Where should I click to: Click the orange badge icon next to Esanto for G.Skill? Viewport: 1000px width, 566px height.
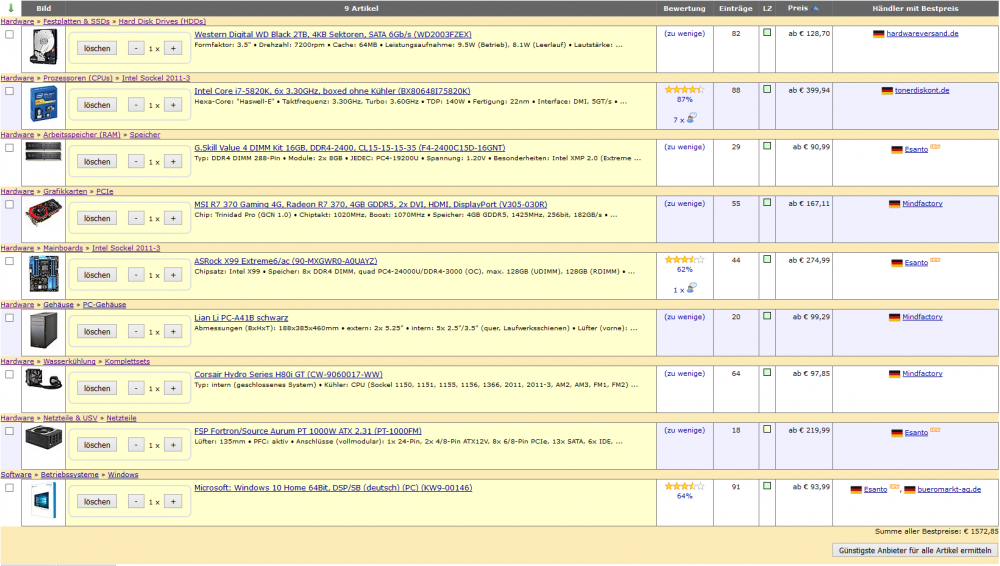935,147
